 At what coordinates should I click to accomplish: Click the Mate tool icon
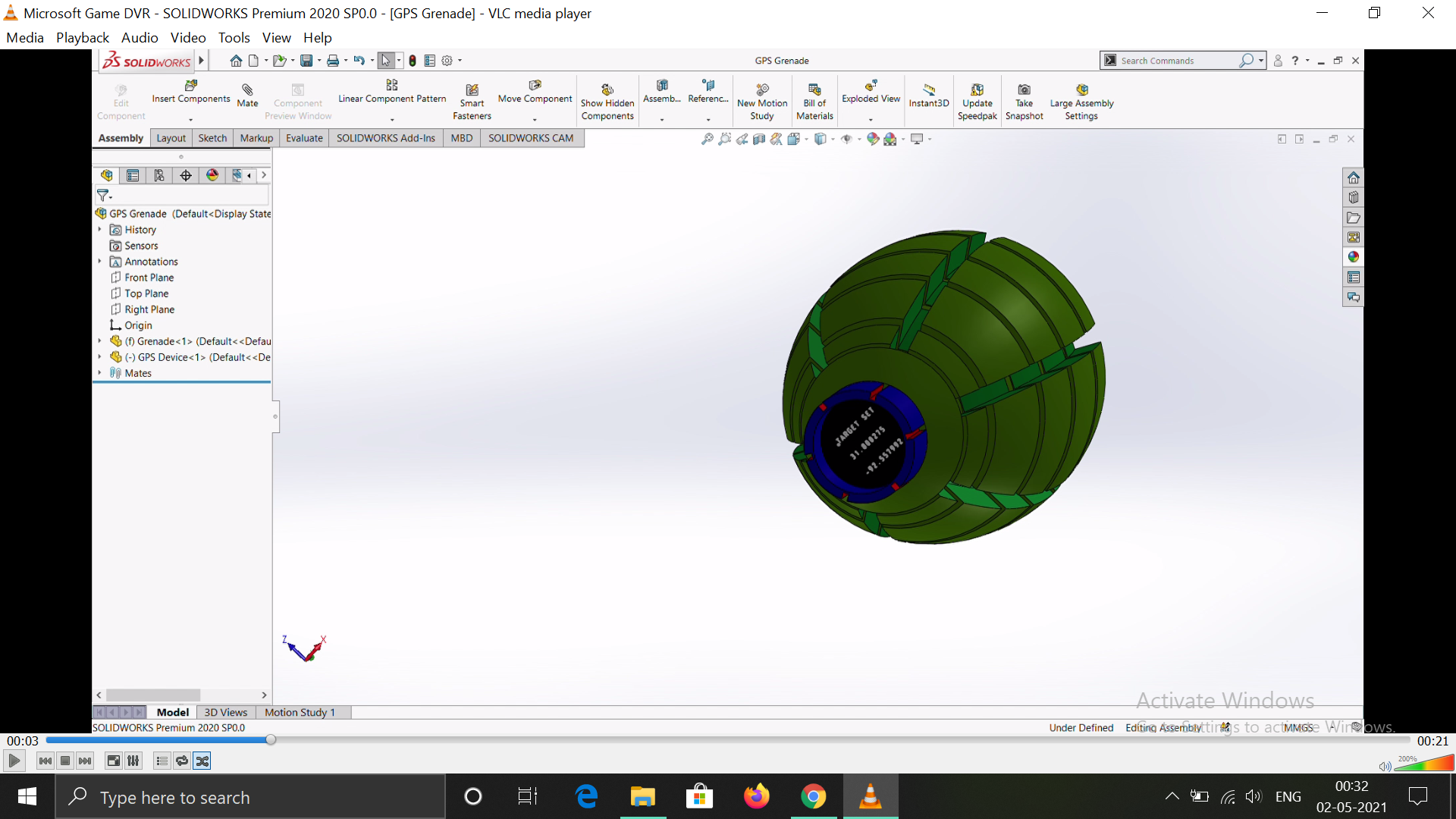pyautogui.click(x=247, y=90)
